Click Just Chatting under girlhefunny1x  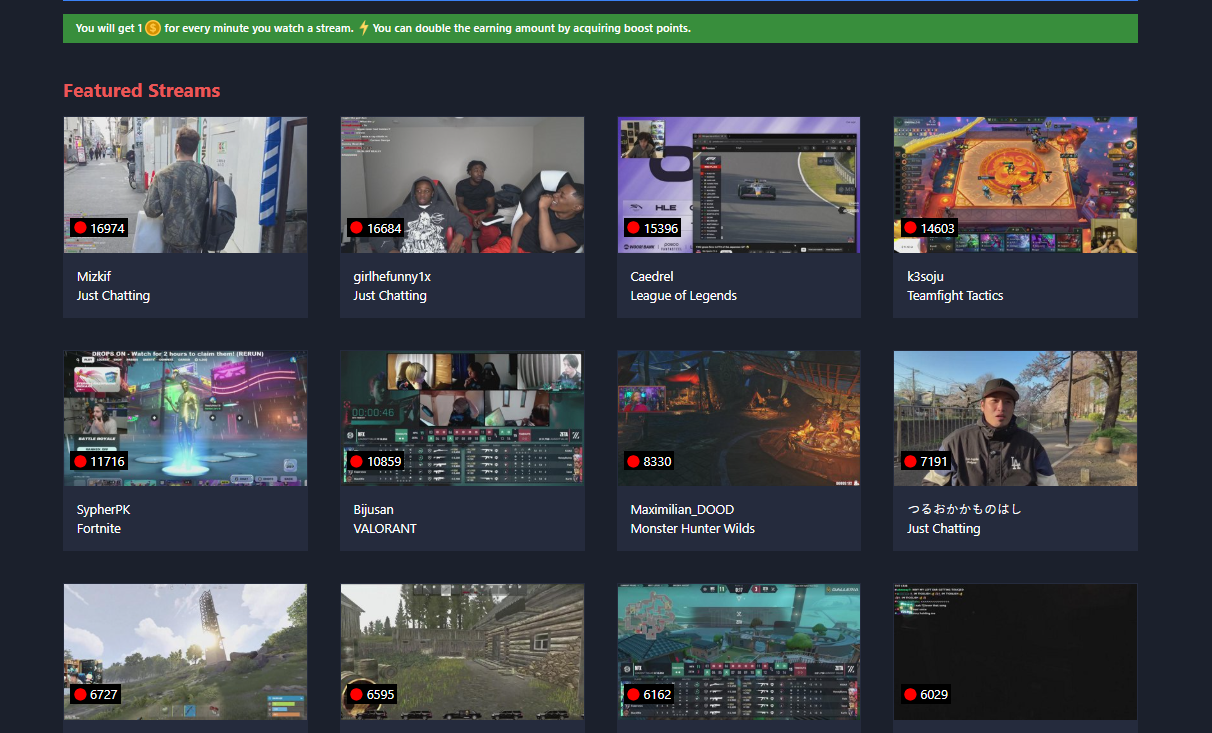click(390, 295)
